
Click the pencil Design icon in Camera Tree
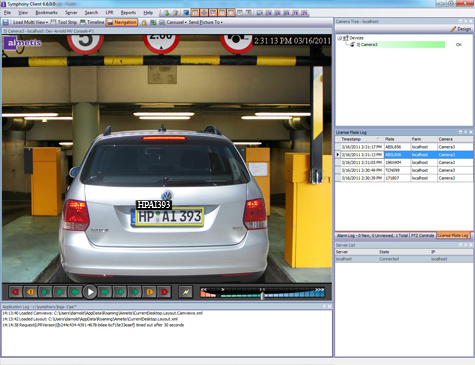click(x=453, y=29)
